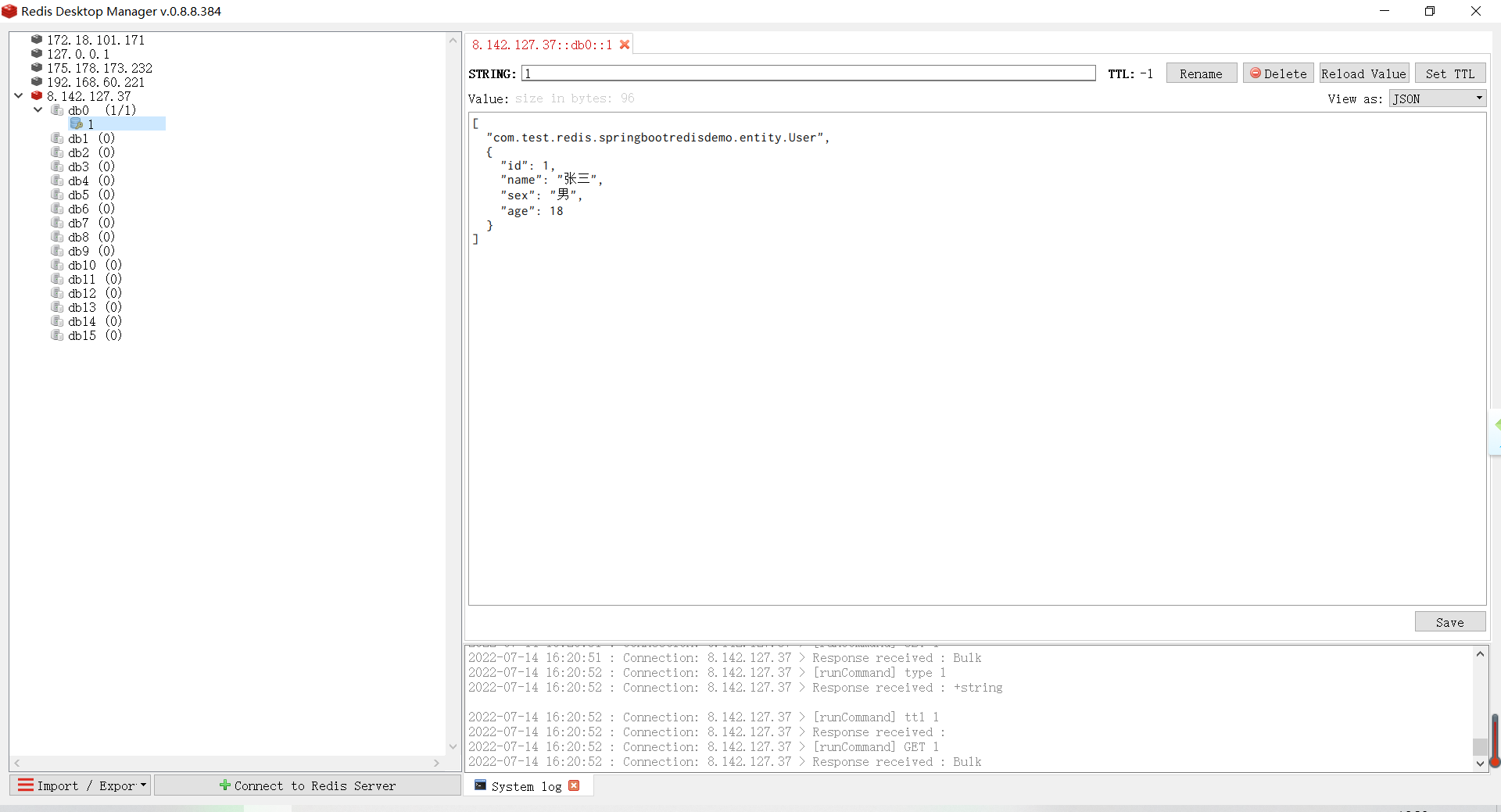Viewport: 1501px width, 812px height.
Task: Click the 175.178.173.232 server icon
Action: click(x=37, y=67)
